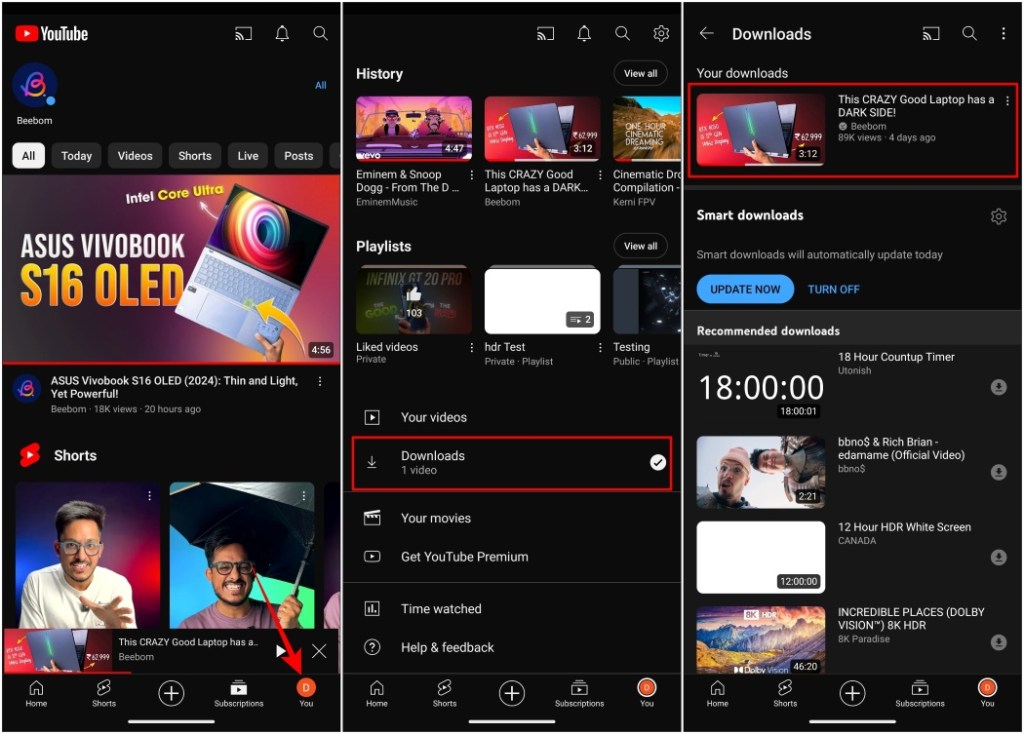Tap View all next to History
This screenshot has width=1024, height=734.
640,73
